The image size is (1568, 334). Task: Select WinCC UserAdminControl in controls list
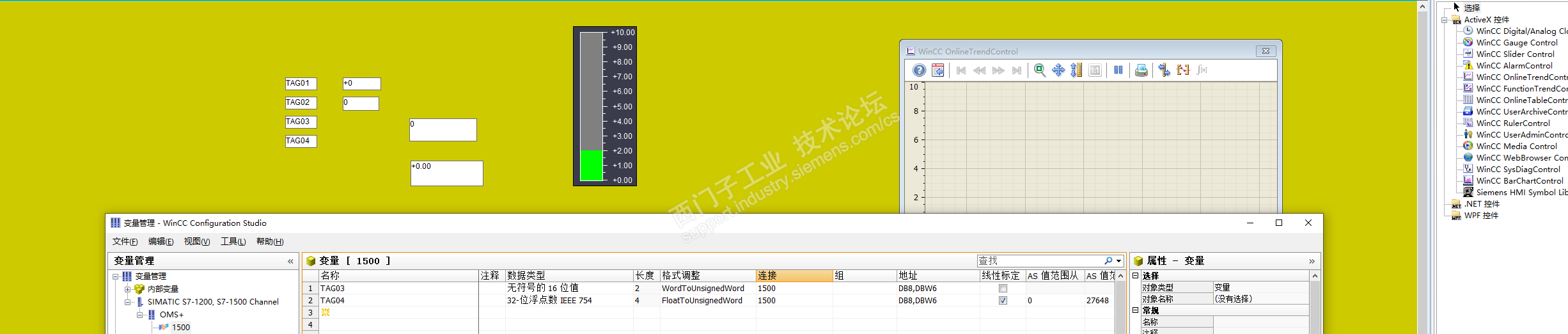pos(1521,134)
